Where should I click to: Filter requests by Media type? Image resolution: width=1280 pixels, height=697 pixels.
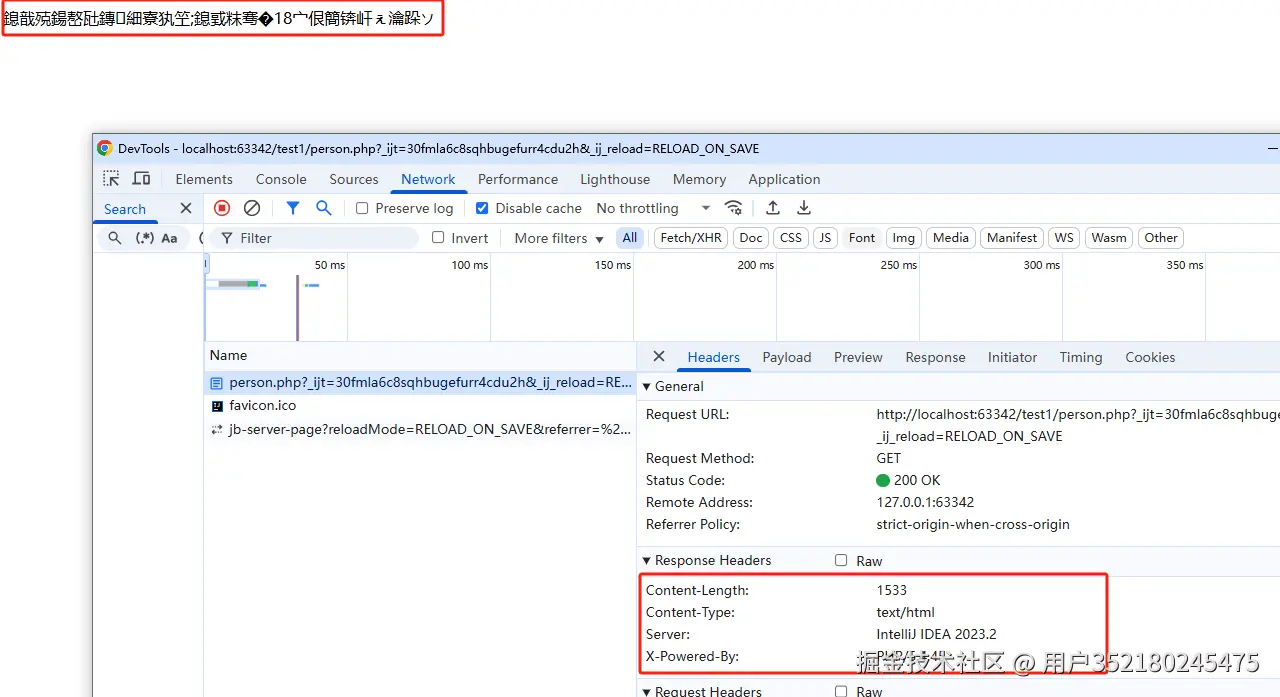(x=950, y=238)
